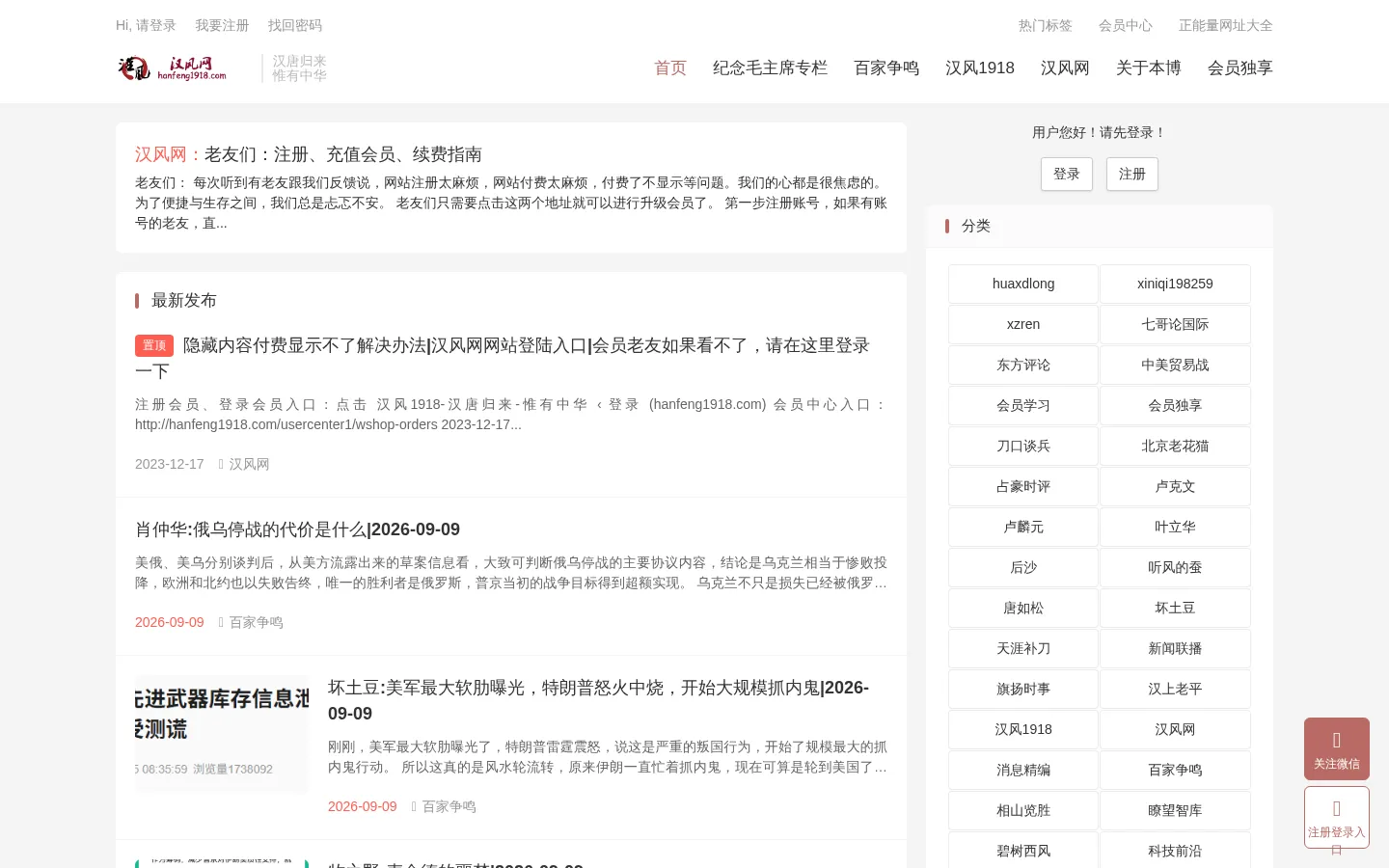Open article 肖仲华:俄乌停战的代价是什么

tap(297, 529)
